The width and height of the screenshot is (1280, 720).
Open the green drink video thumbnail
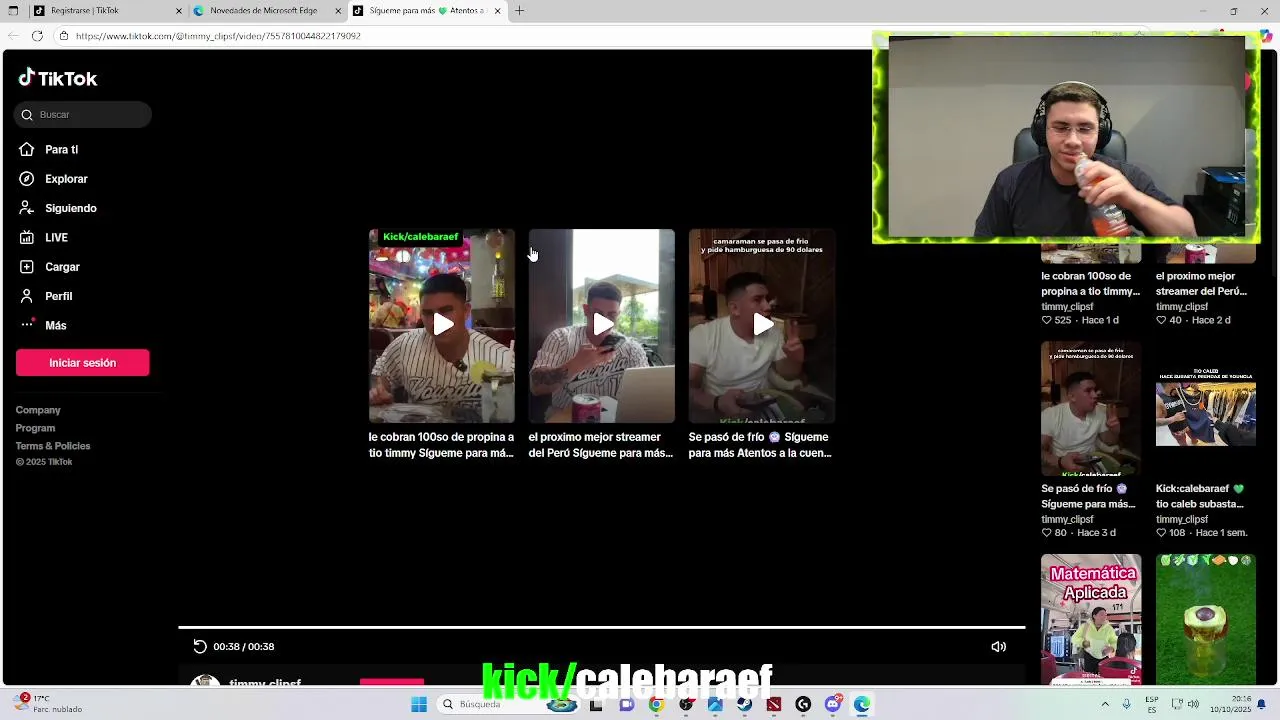[1206, 619]
